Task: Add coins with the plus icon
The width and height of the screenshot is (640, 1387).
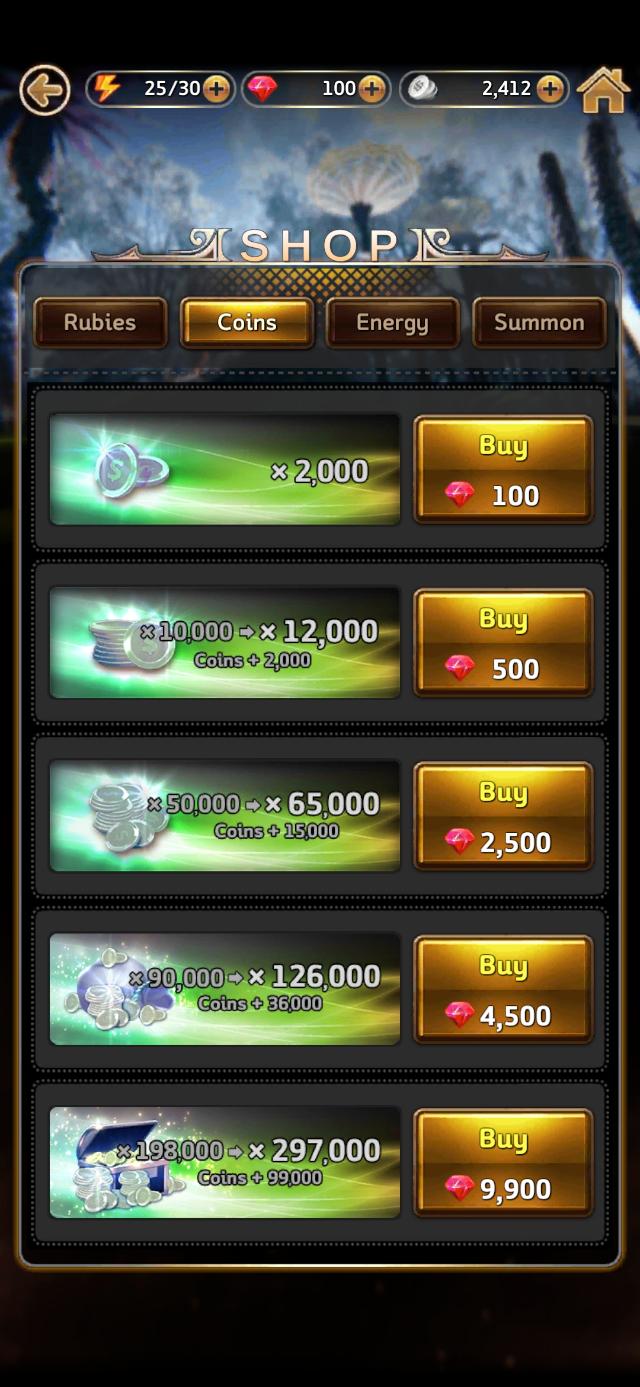Action: click(550, 89)
